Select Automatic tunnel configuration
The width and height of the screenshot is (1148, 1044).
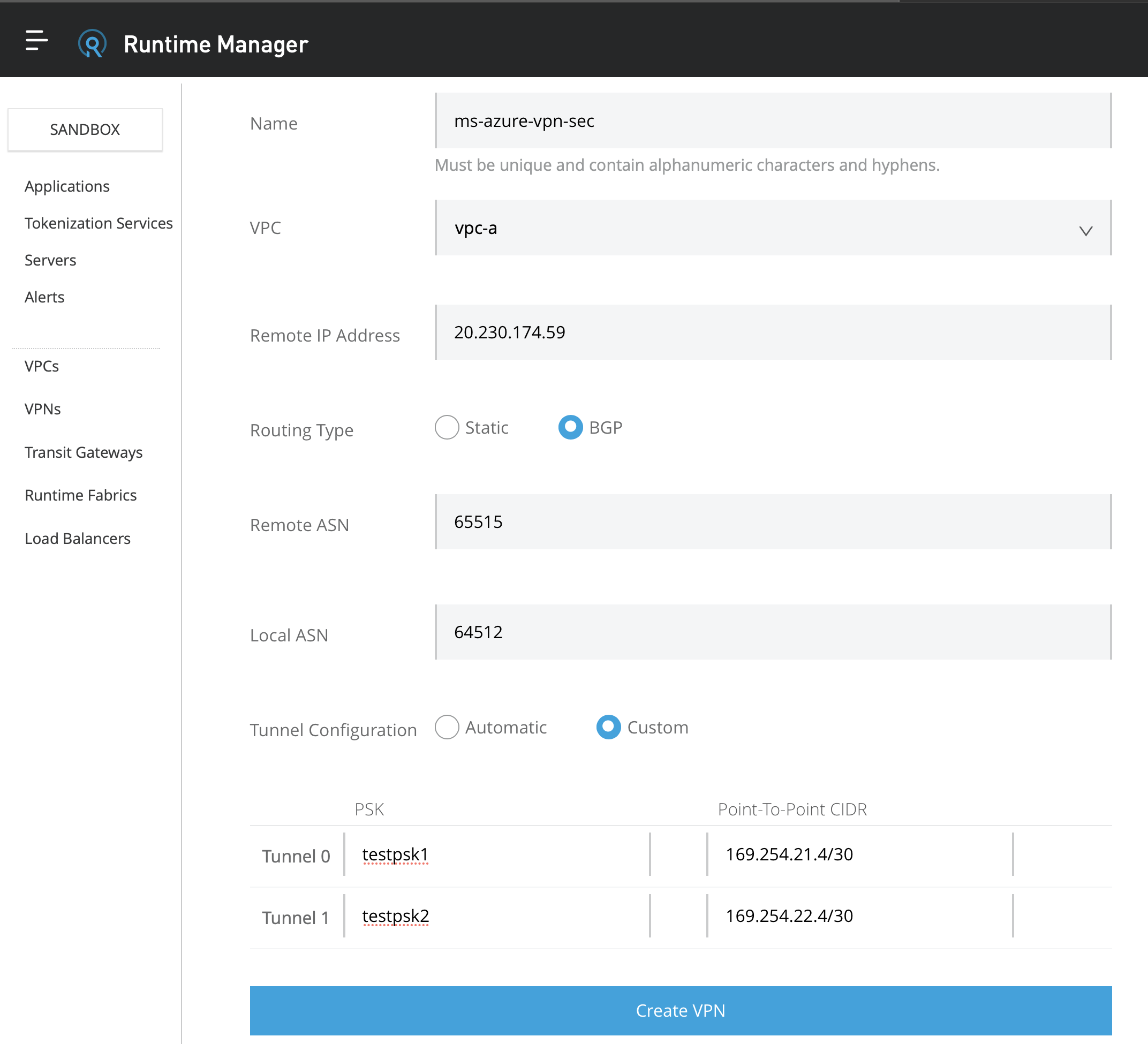(x=448, y=727)
